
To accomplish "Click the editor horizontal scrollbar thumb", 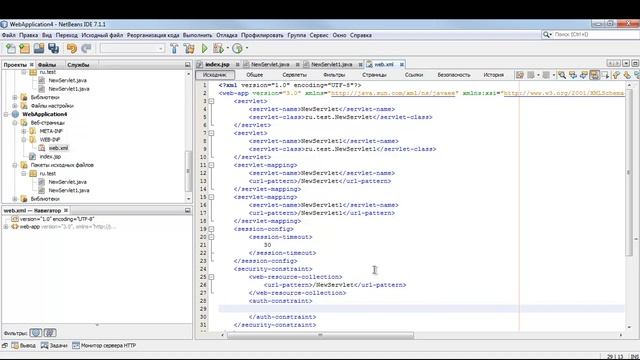I will (x=320, y=335).
